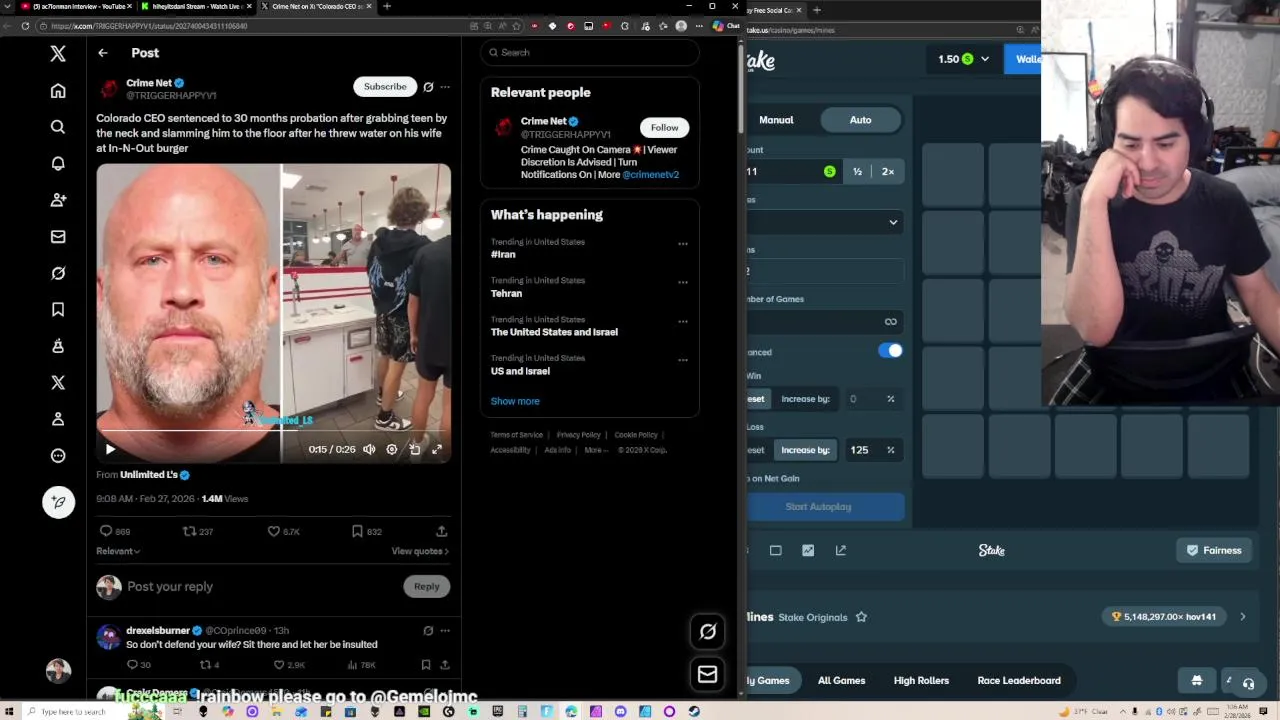Open Explore search icon in X sidebar
The height and width of the screenshot is (720, 1280).
click(x=58, y=127)
